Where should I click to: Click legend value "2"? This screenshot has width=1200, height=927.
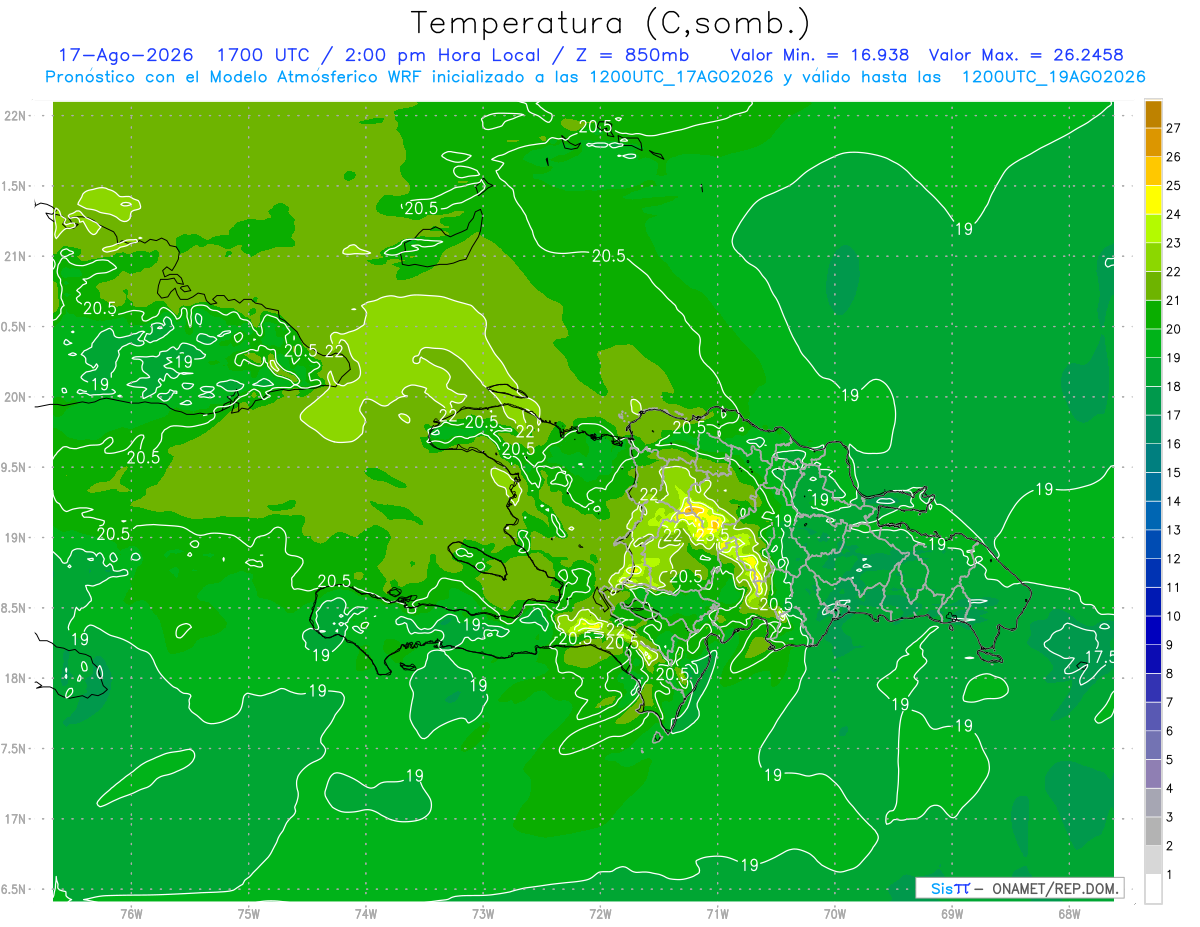tap(1170, 846)
